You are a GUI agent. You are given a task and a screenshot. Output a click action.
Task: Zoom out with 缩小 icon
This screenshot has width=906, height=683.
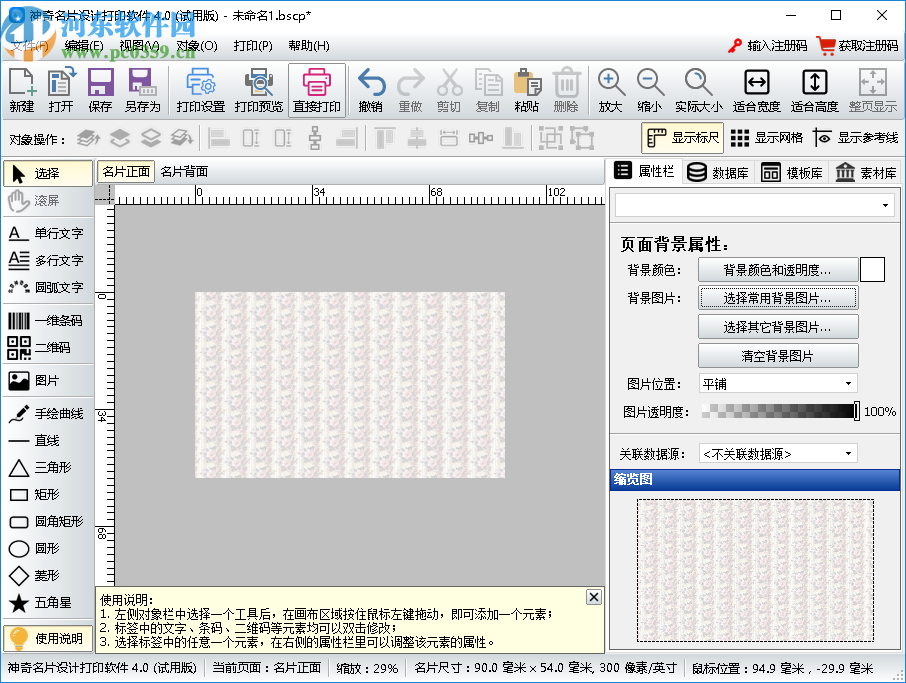click(x=649, y=90)
